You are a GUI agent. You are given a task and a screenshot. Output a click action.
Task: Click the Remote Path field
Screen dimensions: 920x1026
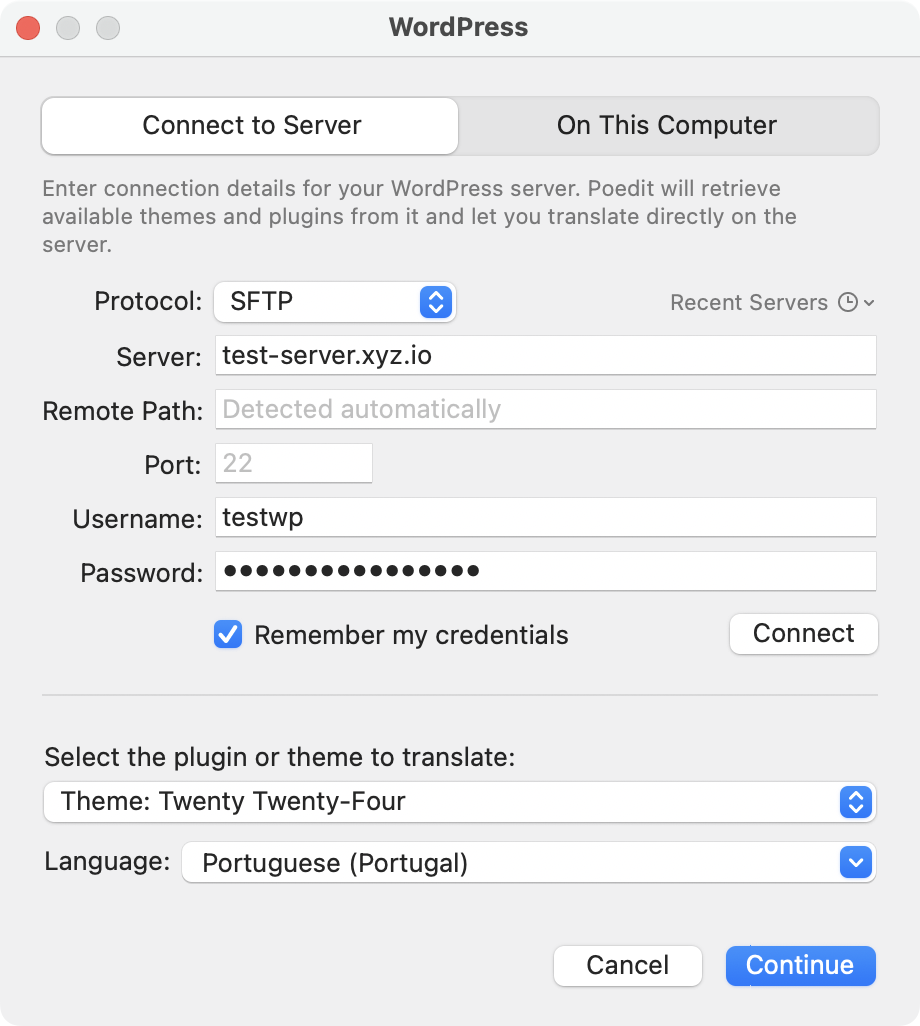click(546, 410)
